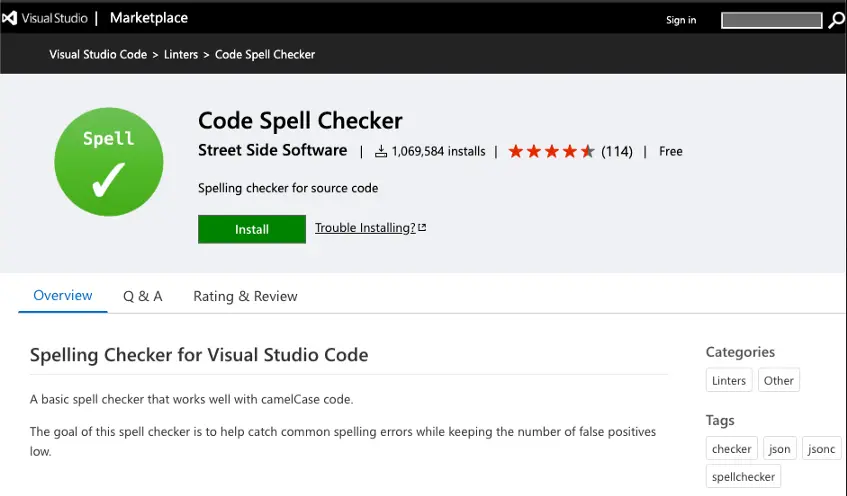Open the Rating & Review tab
Viewport: 847px width, 496px height.
click(245, 296)
